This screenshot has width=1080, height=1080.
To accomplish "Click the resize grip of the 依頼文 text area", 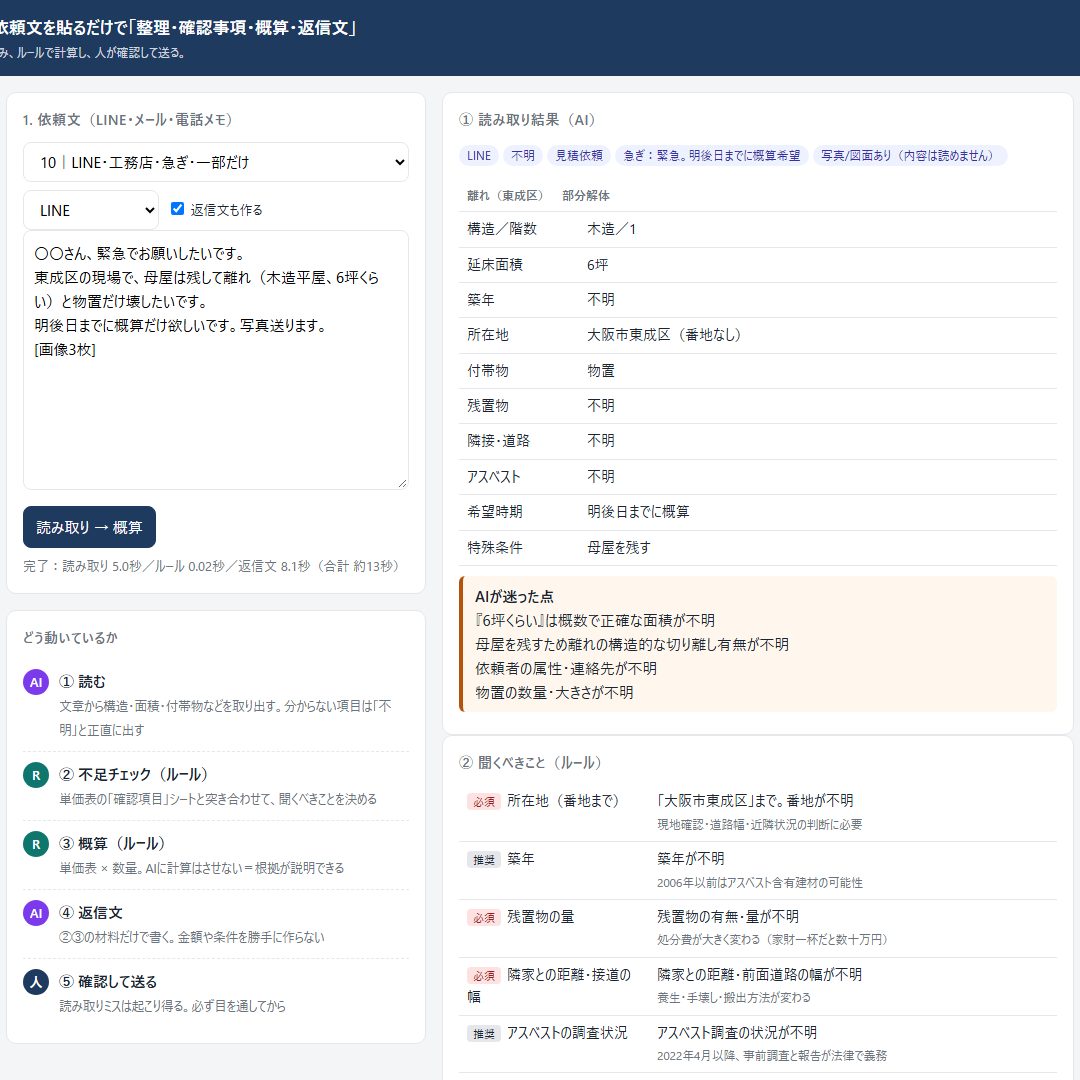I will 402,483.
